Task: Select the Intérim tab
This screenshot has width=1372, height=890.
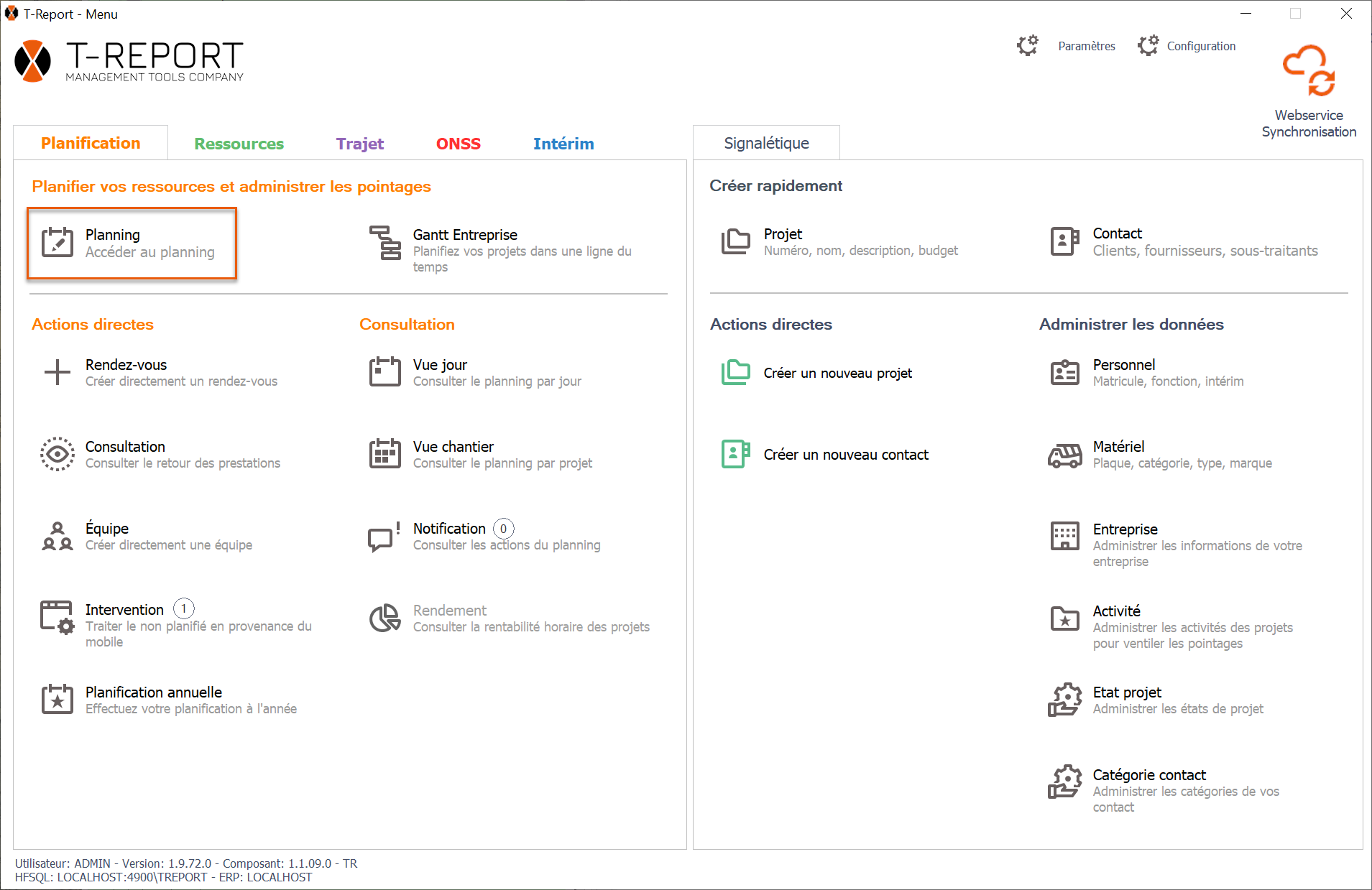Action: (x=563, y=144)
